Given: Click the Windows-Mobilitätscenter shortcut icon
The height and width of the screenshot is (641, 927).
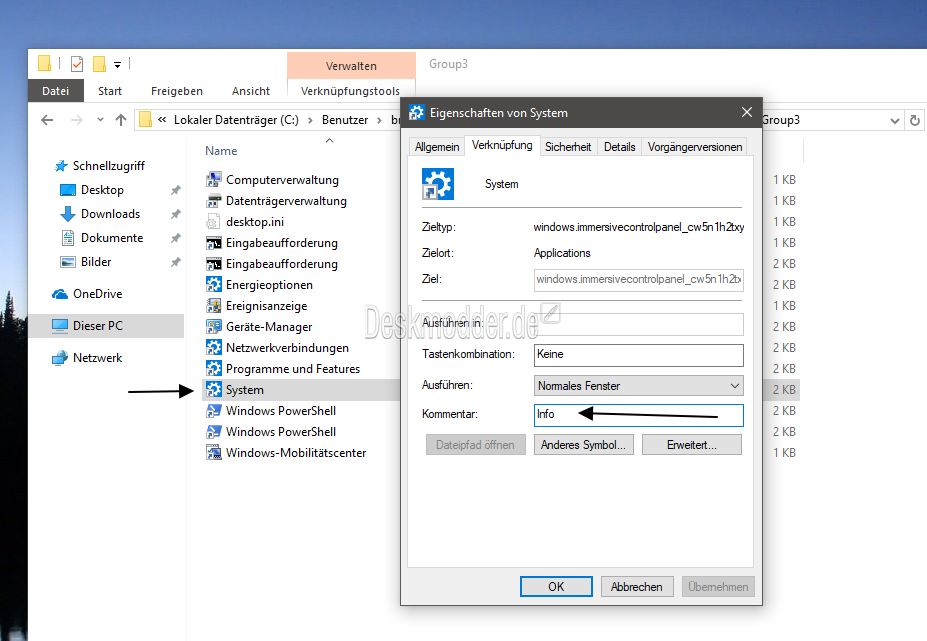Looking at the screenshot, I should click(x=213, y=452).
